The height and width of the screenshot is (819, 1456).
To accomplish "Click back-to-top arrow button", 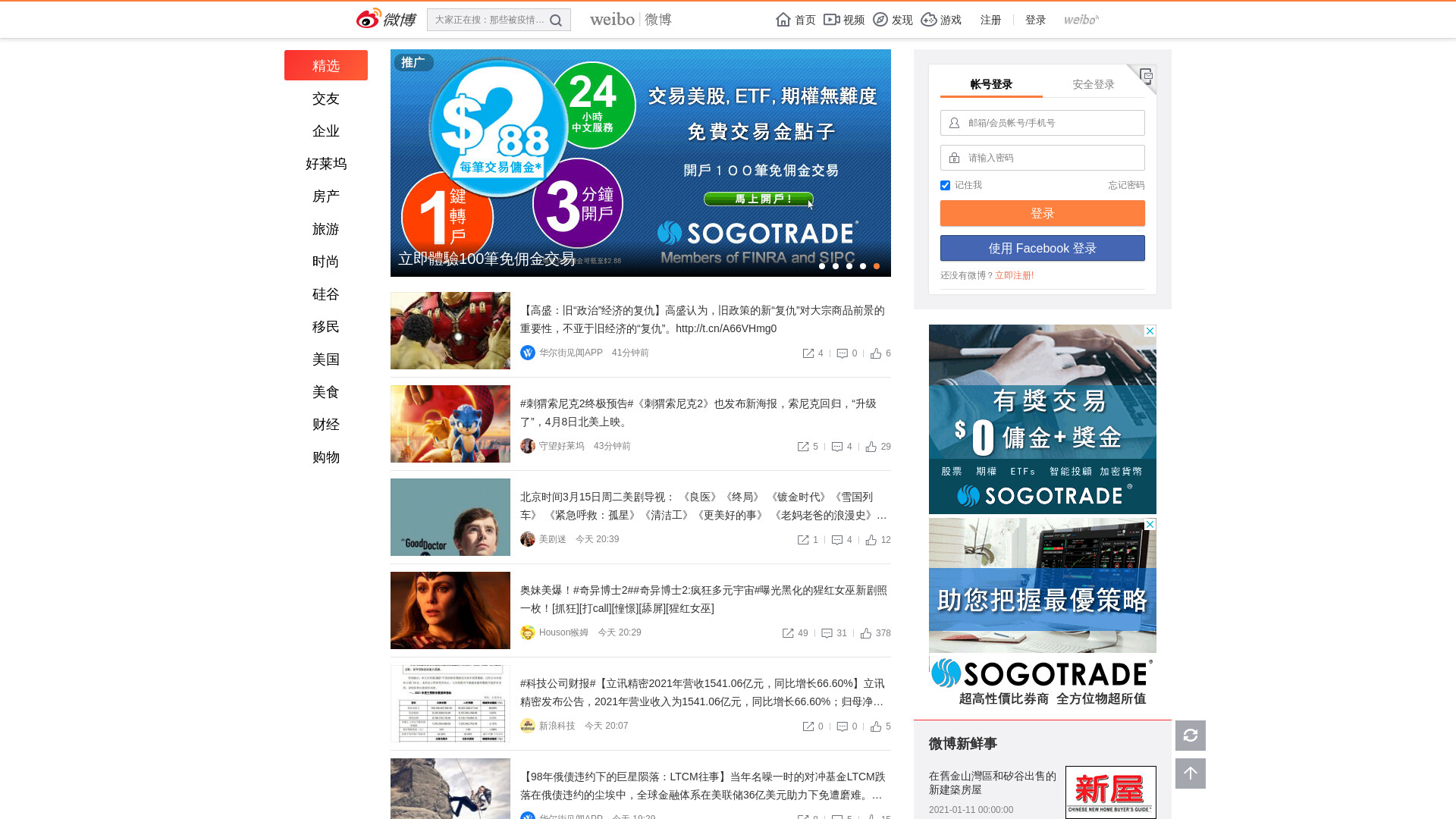I will tap(1191, 773).
